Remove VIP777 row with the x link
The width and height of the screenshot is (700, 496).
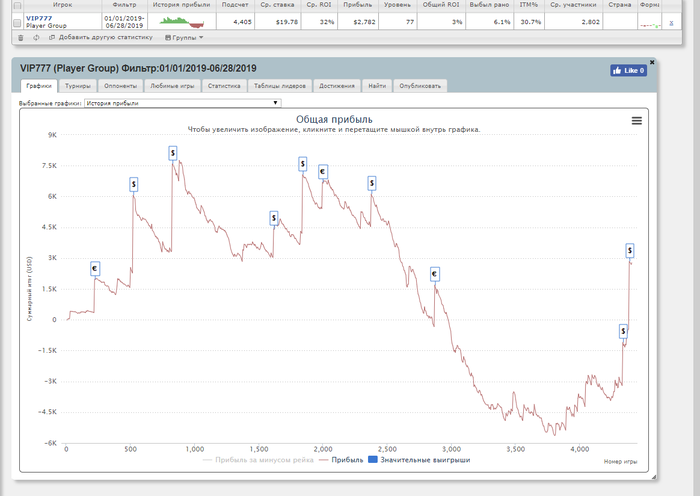671,22
